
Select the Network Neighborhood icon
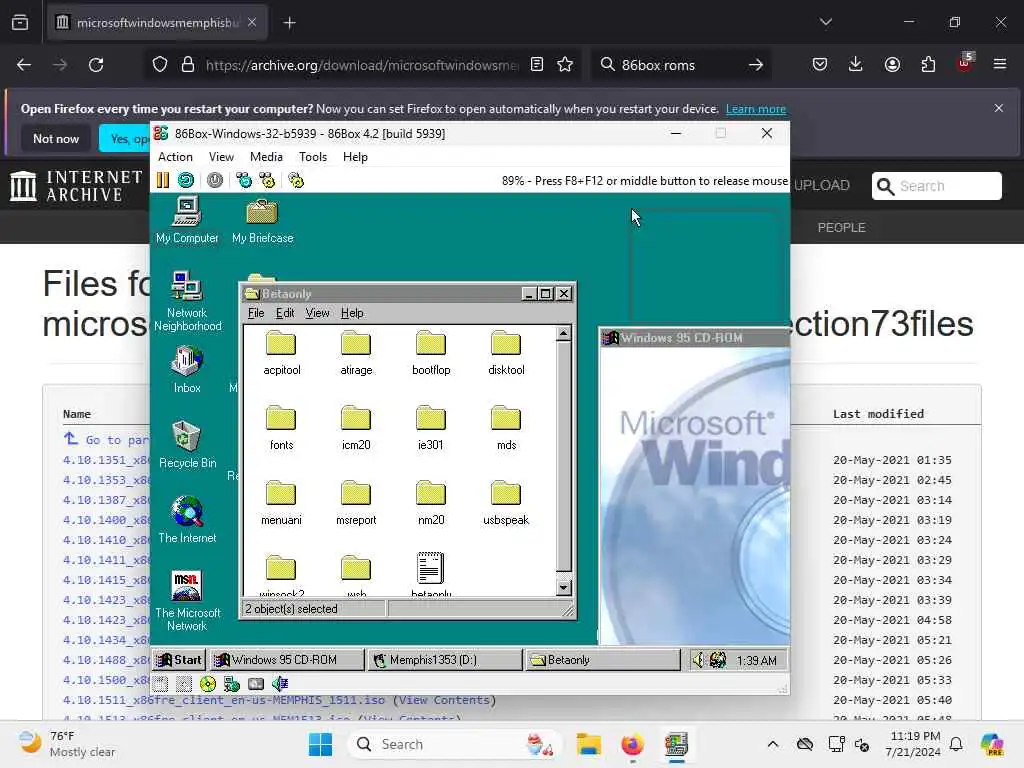pyautogui.click(x=187, y=301)
